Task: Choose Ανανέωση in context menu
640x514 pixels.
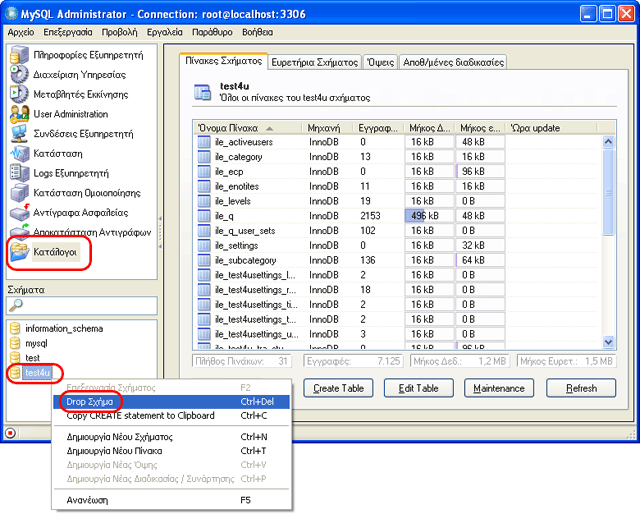Action: pos(171,500)
